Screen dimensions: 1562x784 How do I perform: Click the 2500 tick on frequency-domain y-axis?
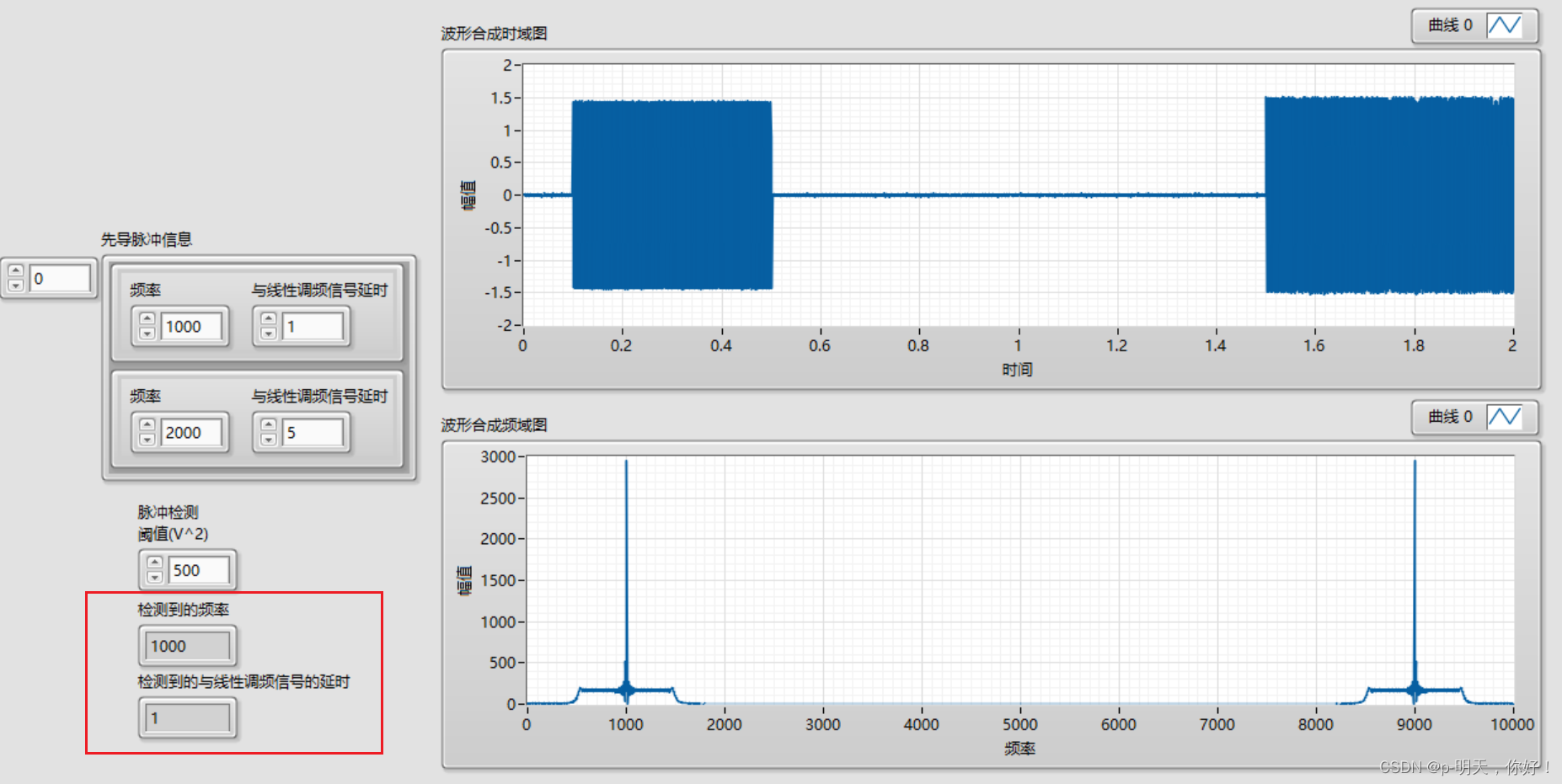click(x=498, y=499)
